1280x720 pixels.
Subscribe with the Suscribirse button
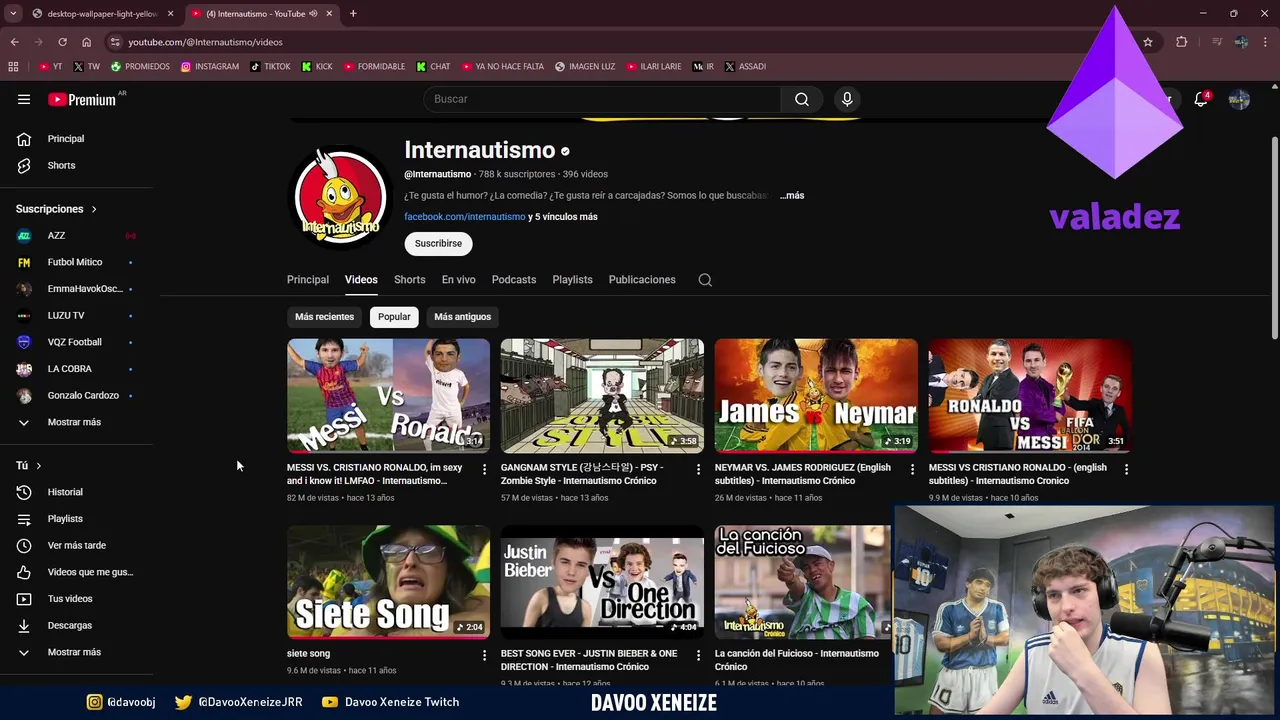(x=438, y=244)
